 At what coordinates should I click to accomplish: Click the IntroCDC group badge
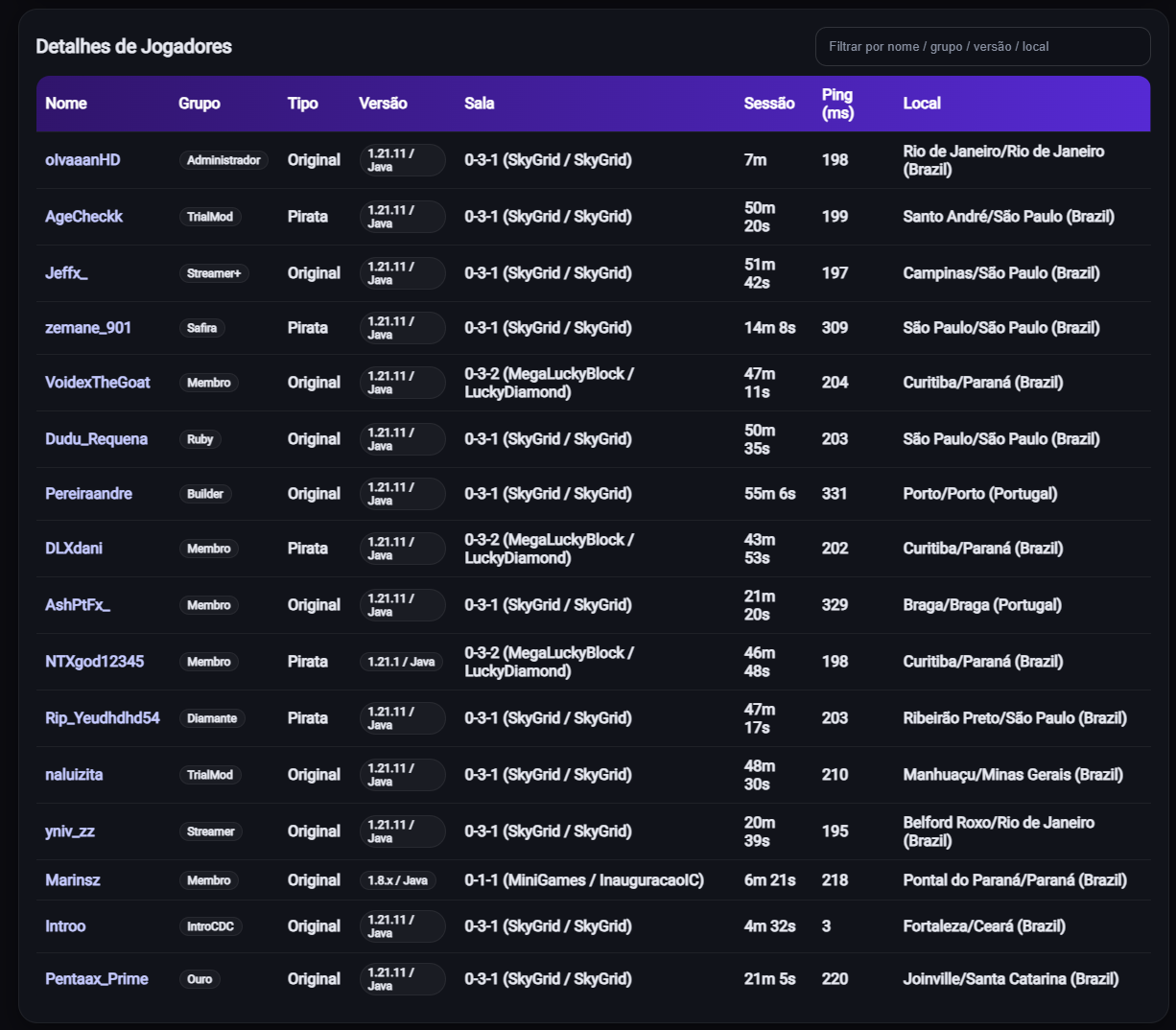point(210,926)
